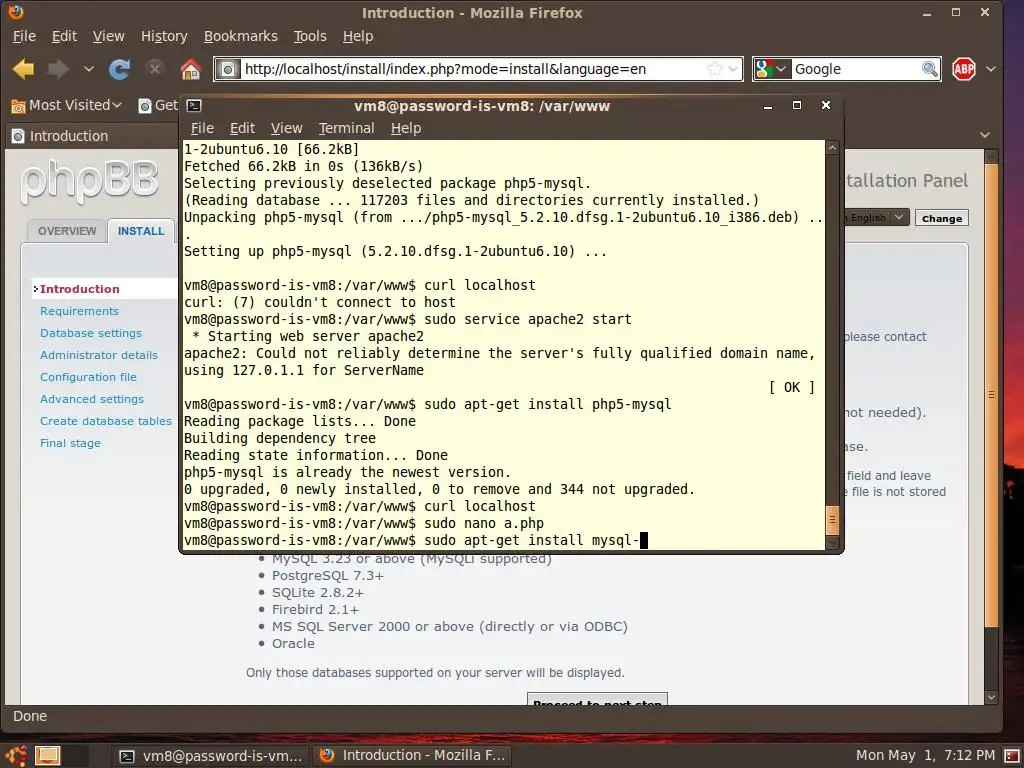Screen dimensions: 1024x768
Task: Click the Most Visited folder icon
Action: [18, 106]
